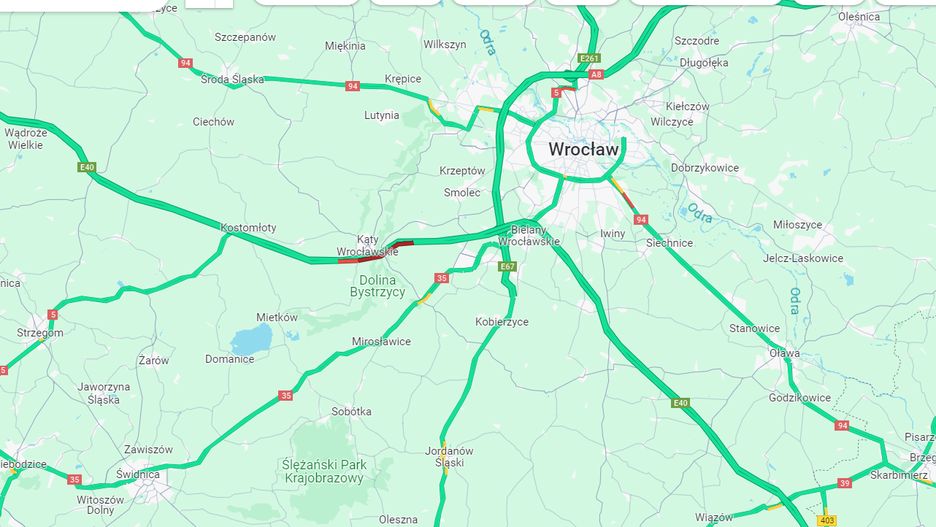
Task: Click the E67 road shield near Bielany Wrocławskie
Action: 507,266
